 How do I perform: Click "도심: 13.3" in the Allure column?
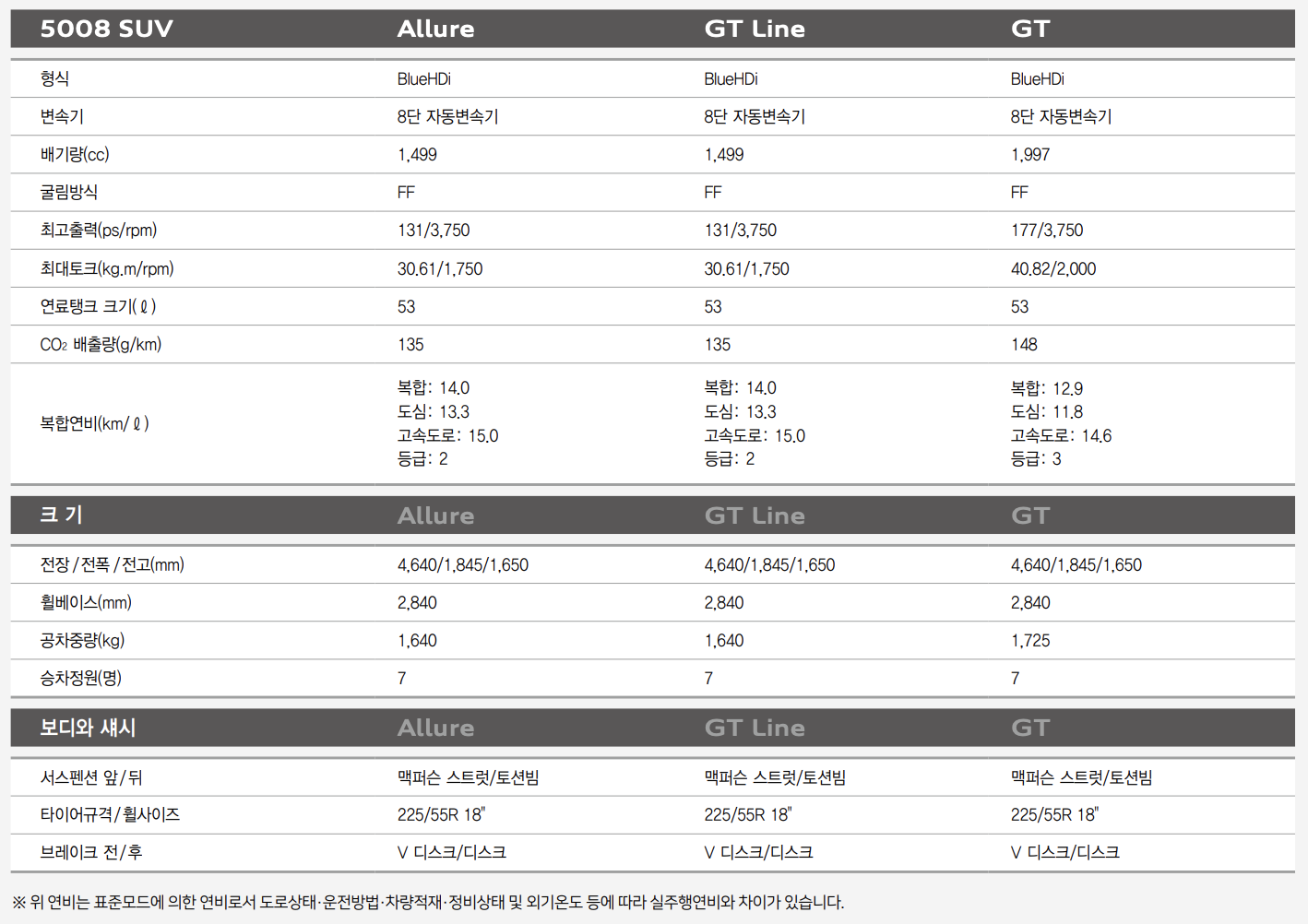coord(434,411)
